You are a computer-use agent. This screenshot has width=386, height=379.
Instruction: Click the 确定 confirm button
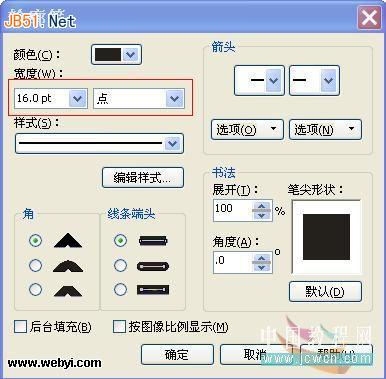coord(177,354)
